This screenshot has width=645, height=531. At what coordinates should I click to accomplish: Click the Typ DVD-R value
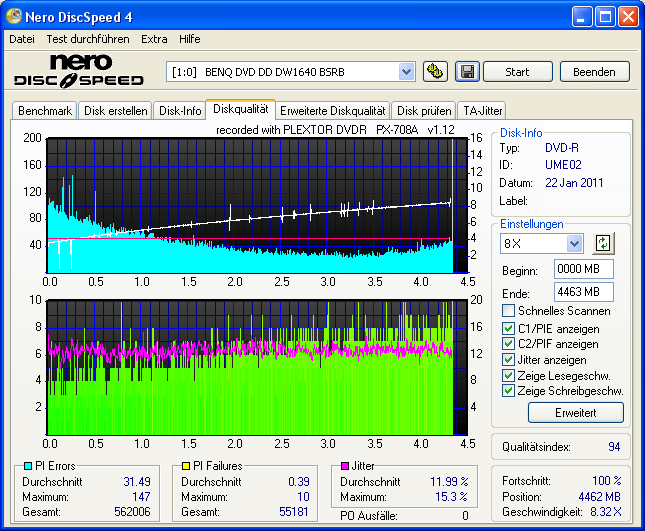[x=561, y=148]
